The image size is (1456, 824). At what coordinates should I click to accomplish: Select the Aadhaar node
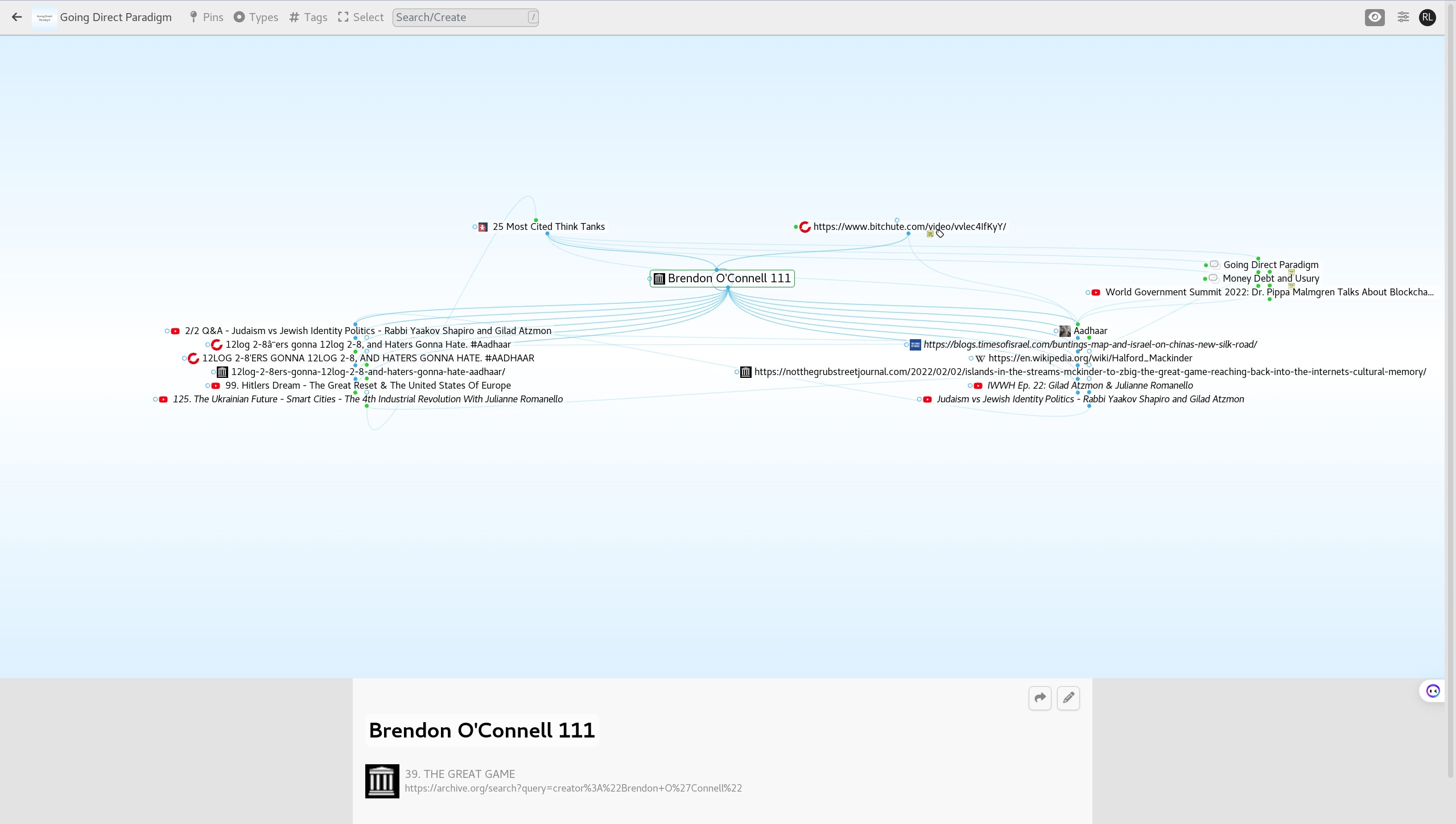coord(1090,331)
